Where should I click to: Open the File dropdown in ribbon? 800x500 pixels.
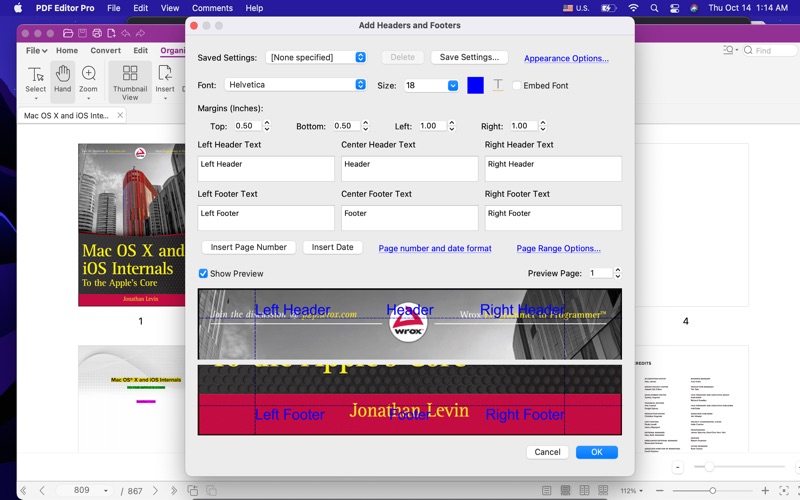coord(36,51)
